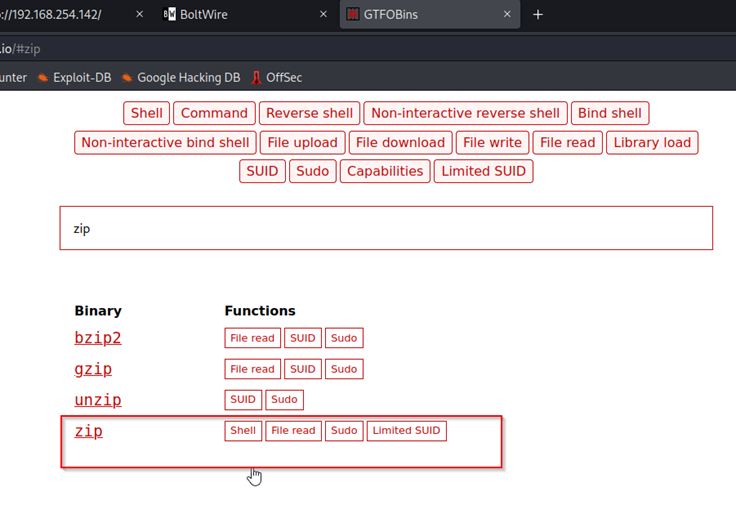Open gzip SUID function
Screen dimensions: 736x532
tap(303, 369)
